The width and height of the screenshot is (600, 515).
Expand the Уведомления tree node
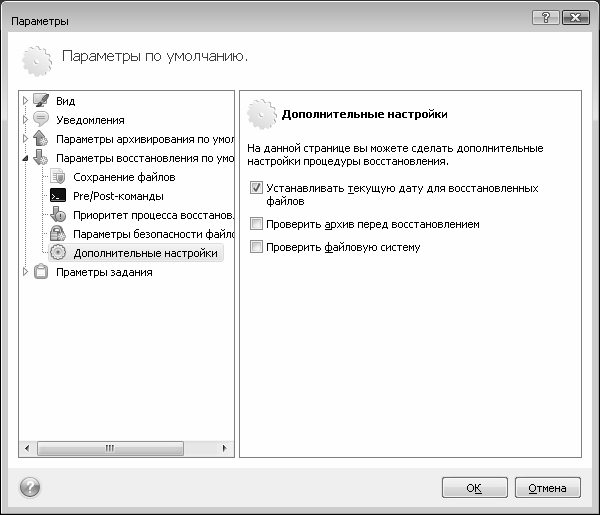(26, 120)
